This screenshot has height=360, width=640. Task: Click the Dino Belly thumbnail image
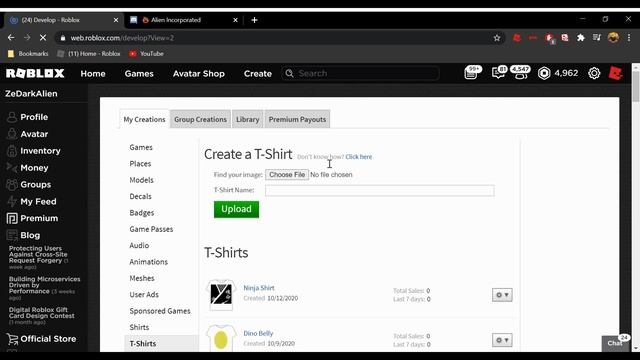coord(221,338)
